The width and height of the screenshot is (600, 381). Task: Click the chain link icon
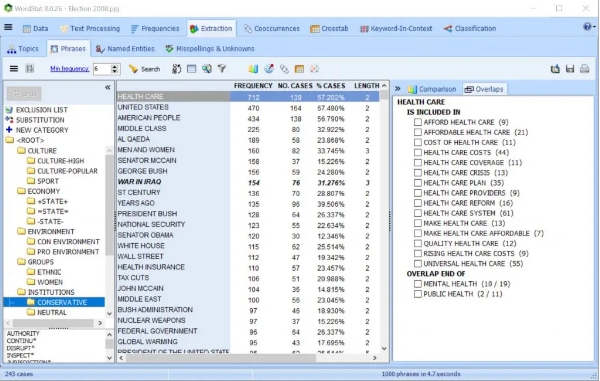[284, 69]
